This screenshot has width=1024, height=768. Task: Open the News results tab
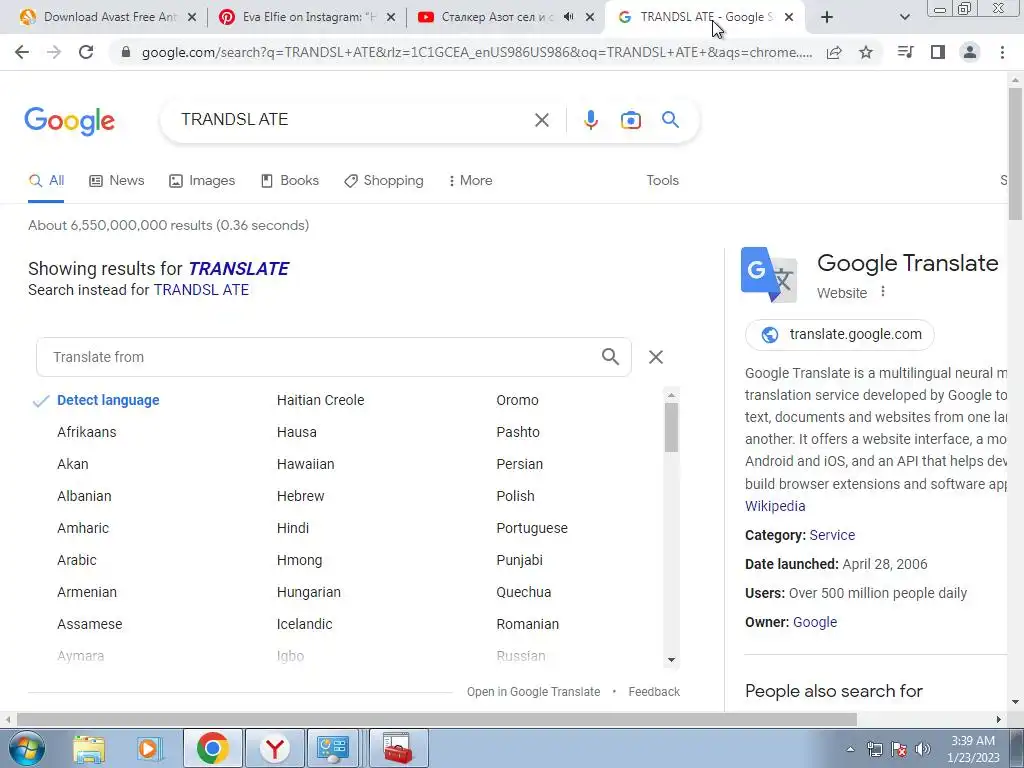(x=117, y=181)
